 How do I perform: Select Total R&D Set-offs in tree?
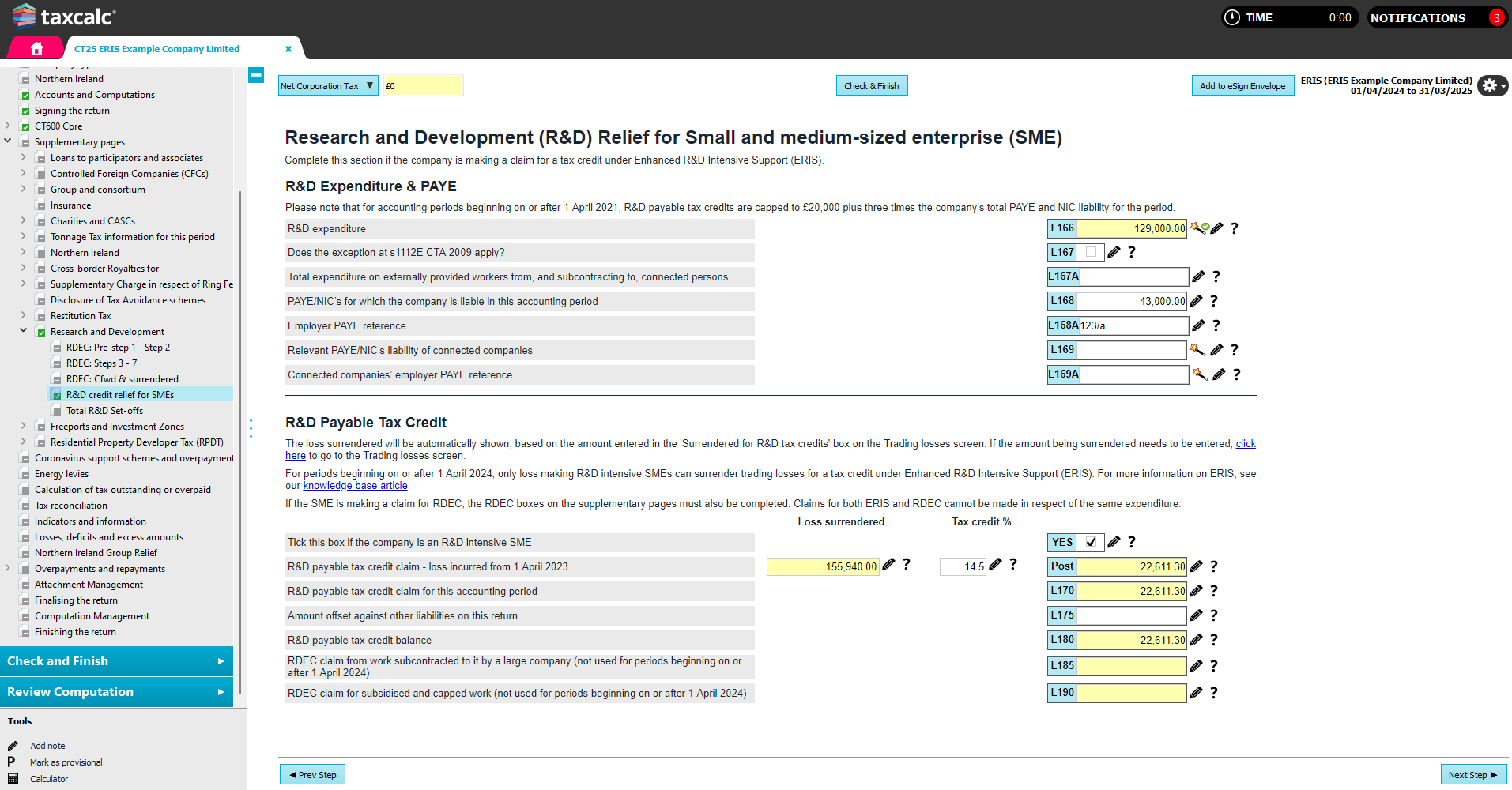104,411
